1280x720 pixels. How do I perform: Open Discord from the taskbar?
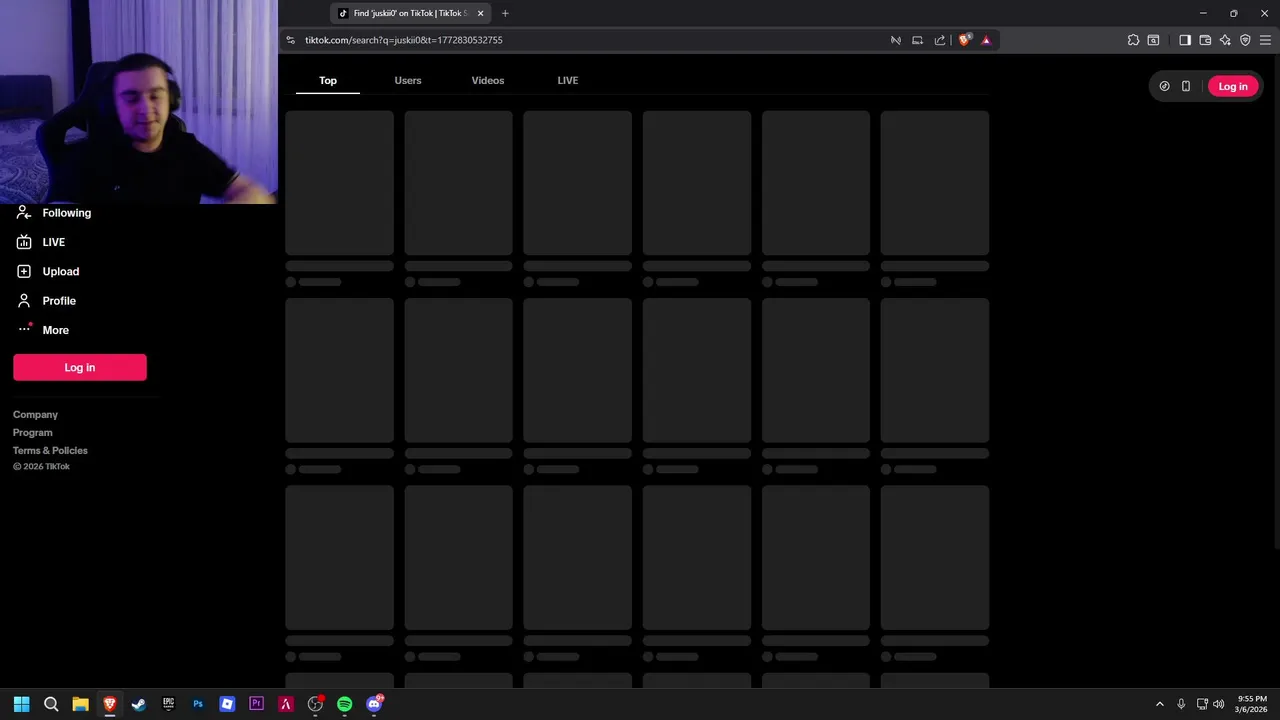(x=374, y=704)
